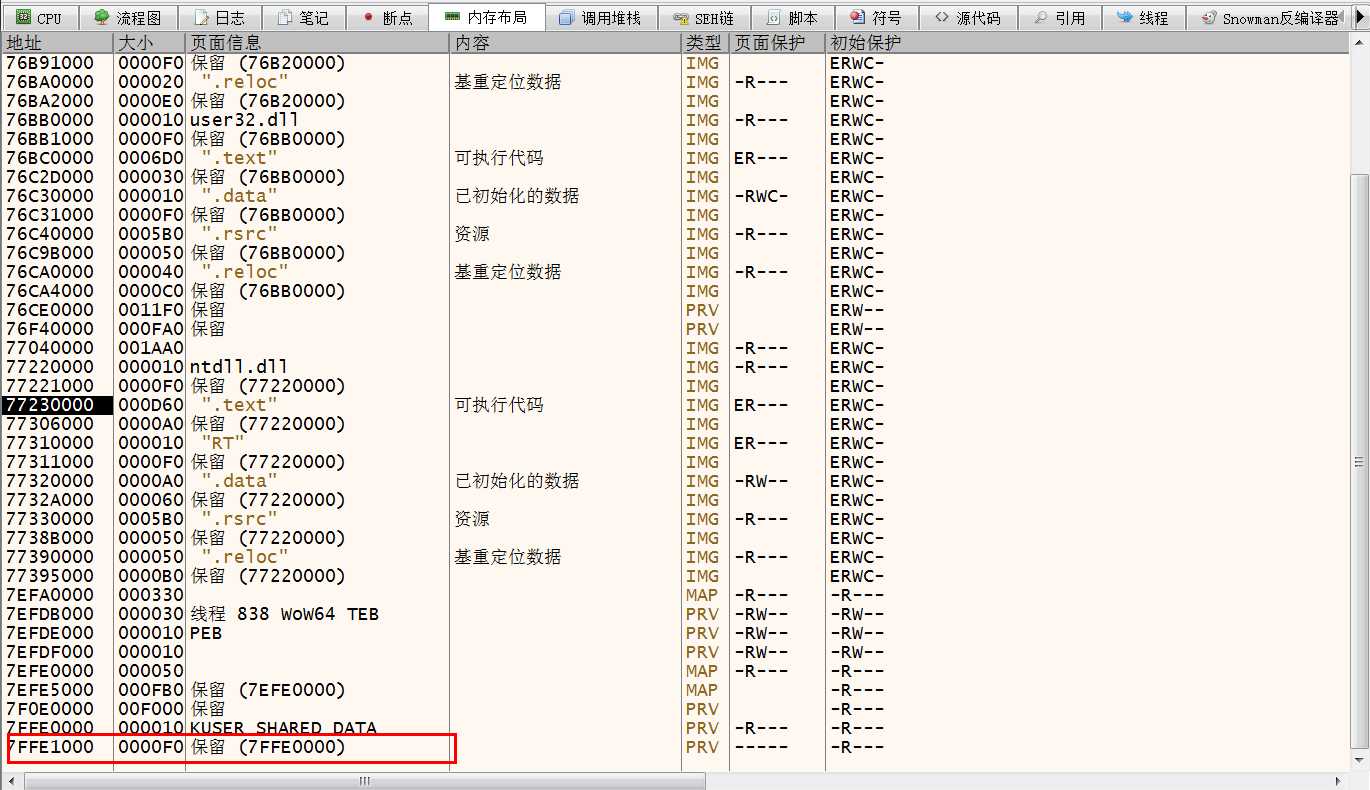Screen dimensions: 1370x790
Task: Click 保留 (7EFE0000) page info
Action: tap(268, 690)
